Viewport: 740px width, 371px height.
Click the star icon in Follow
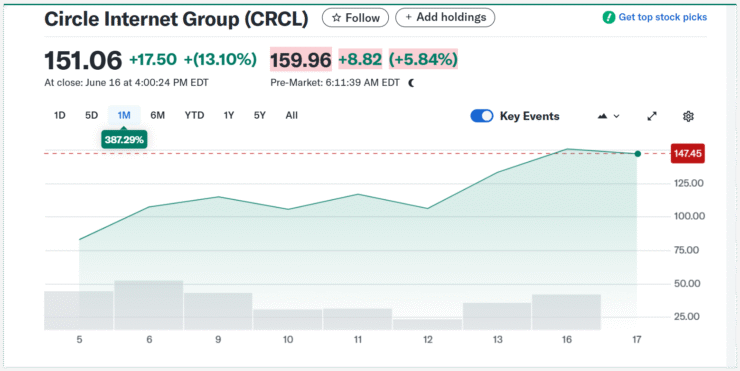pyautogui.click(x=336, y=18)
